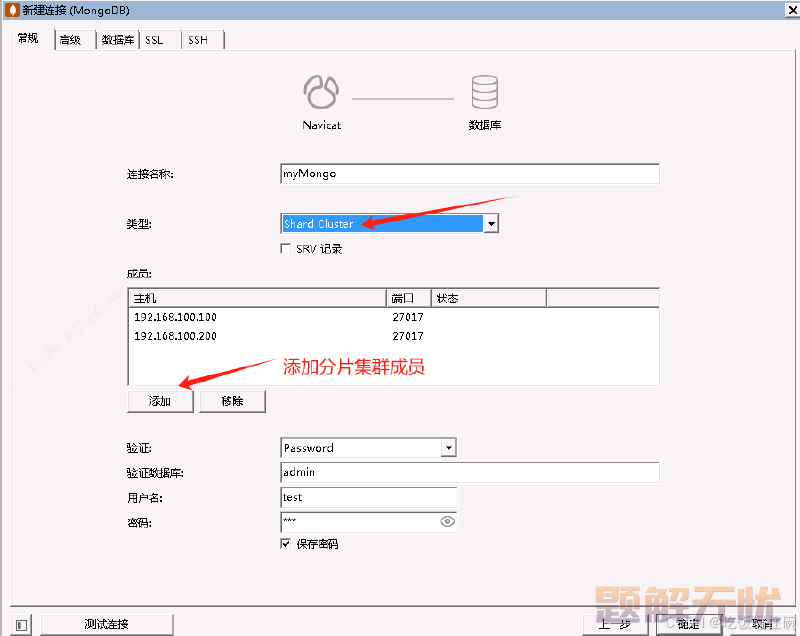Select member row 192.168.100.200
The height and width of the screenshot is (636, 800).
pyautogui.click(x=393, y=336)
